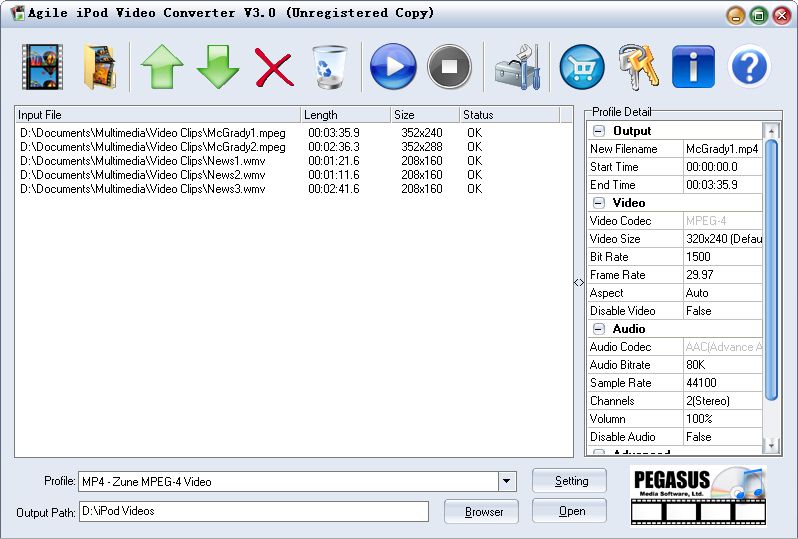This screenshot has width=798, height=539.
Task: Select the News1.wmv file row
Action: click(293, 161)
